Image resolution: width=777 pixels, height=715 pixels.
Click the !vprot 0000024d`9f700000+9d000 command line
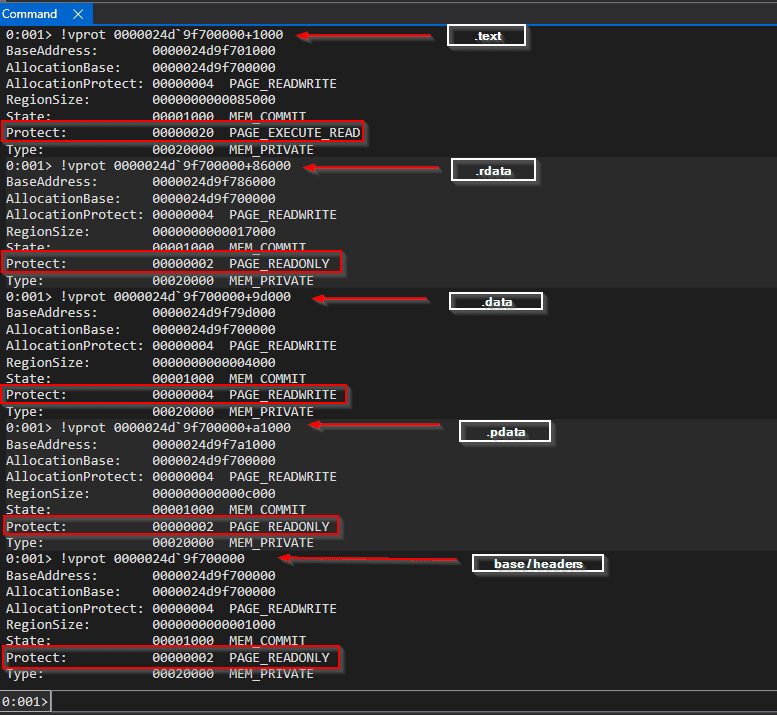(x=148, y=296)
